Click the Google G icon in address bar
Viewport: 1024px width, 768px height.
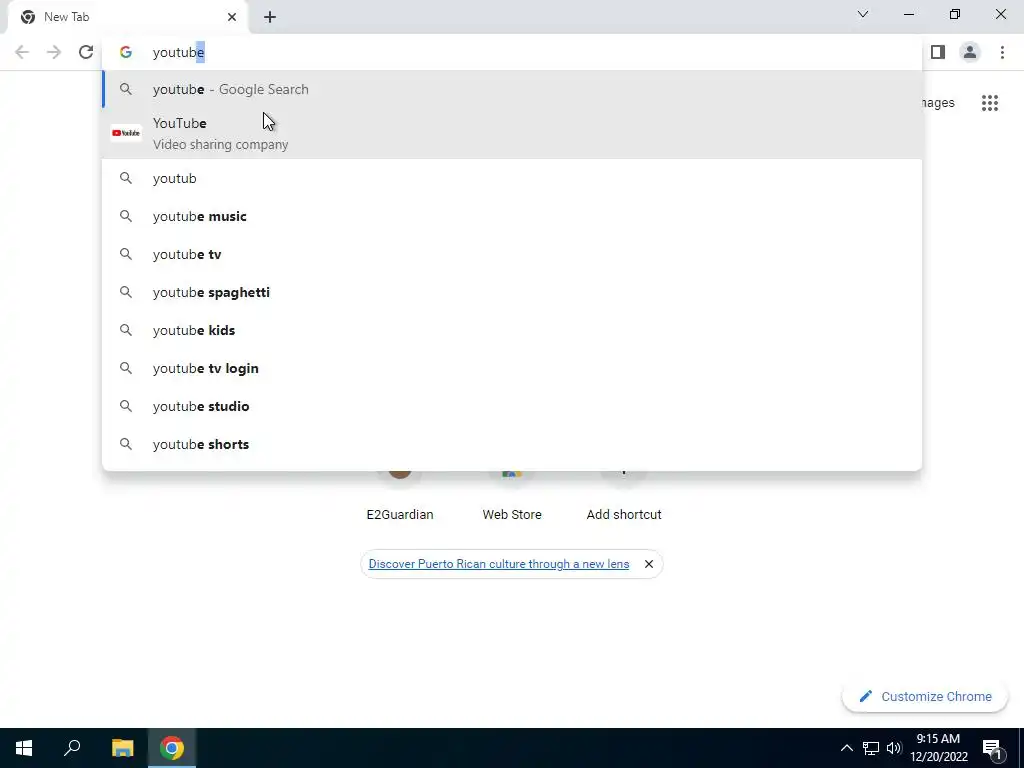coord(125,52)
